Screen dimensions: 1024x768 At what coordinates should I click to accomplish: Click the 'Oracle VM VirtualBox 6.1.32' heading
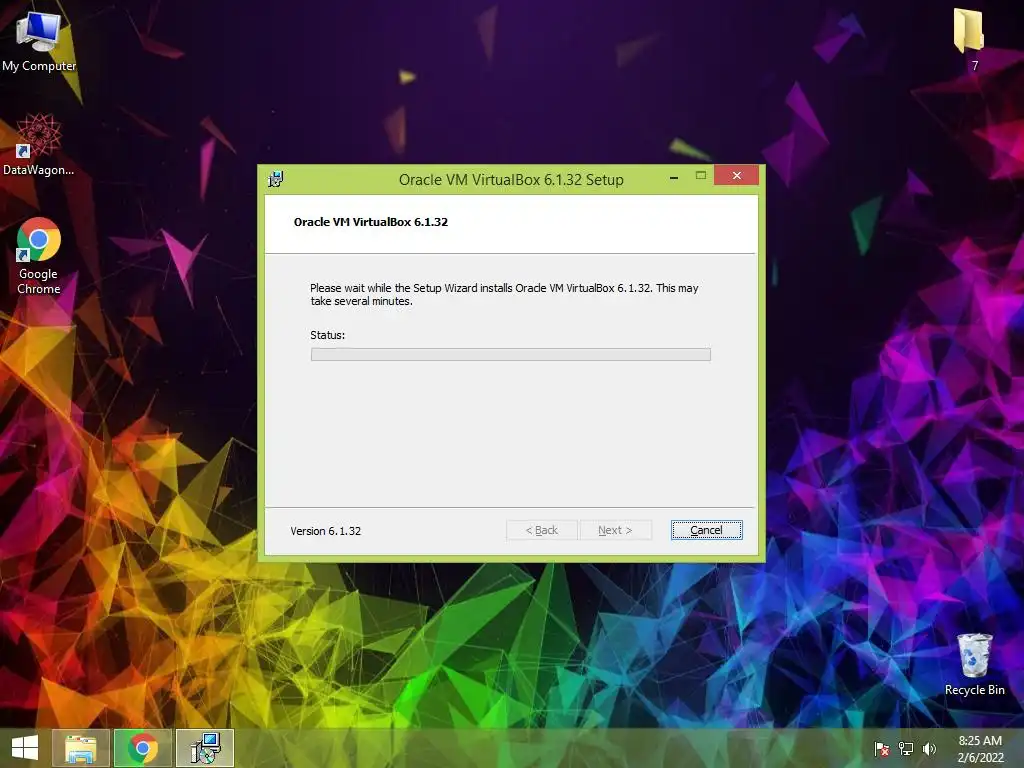[x=371, y=222]
